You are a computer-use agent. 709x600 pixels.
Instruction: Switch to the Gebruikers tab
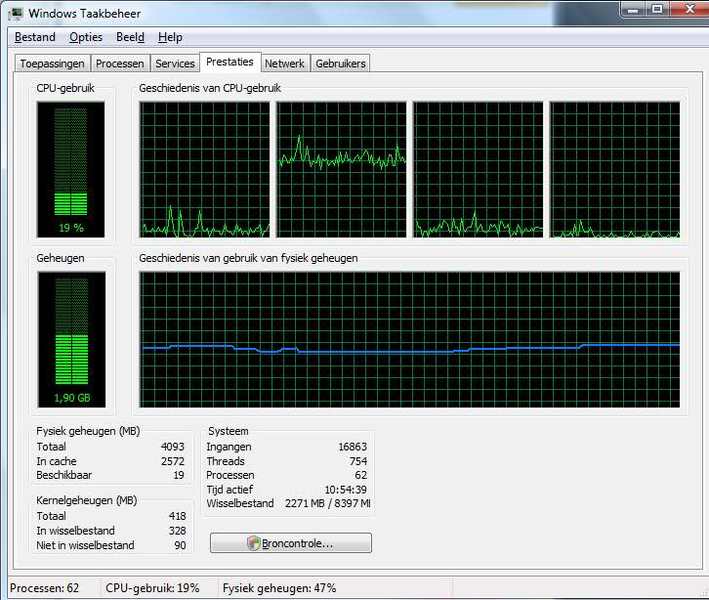pyautogui.click(x=340, y=64)
